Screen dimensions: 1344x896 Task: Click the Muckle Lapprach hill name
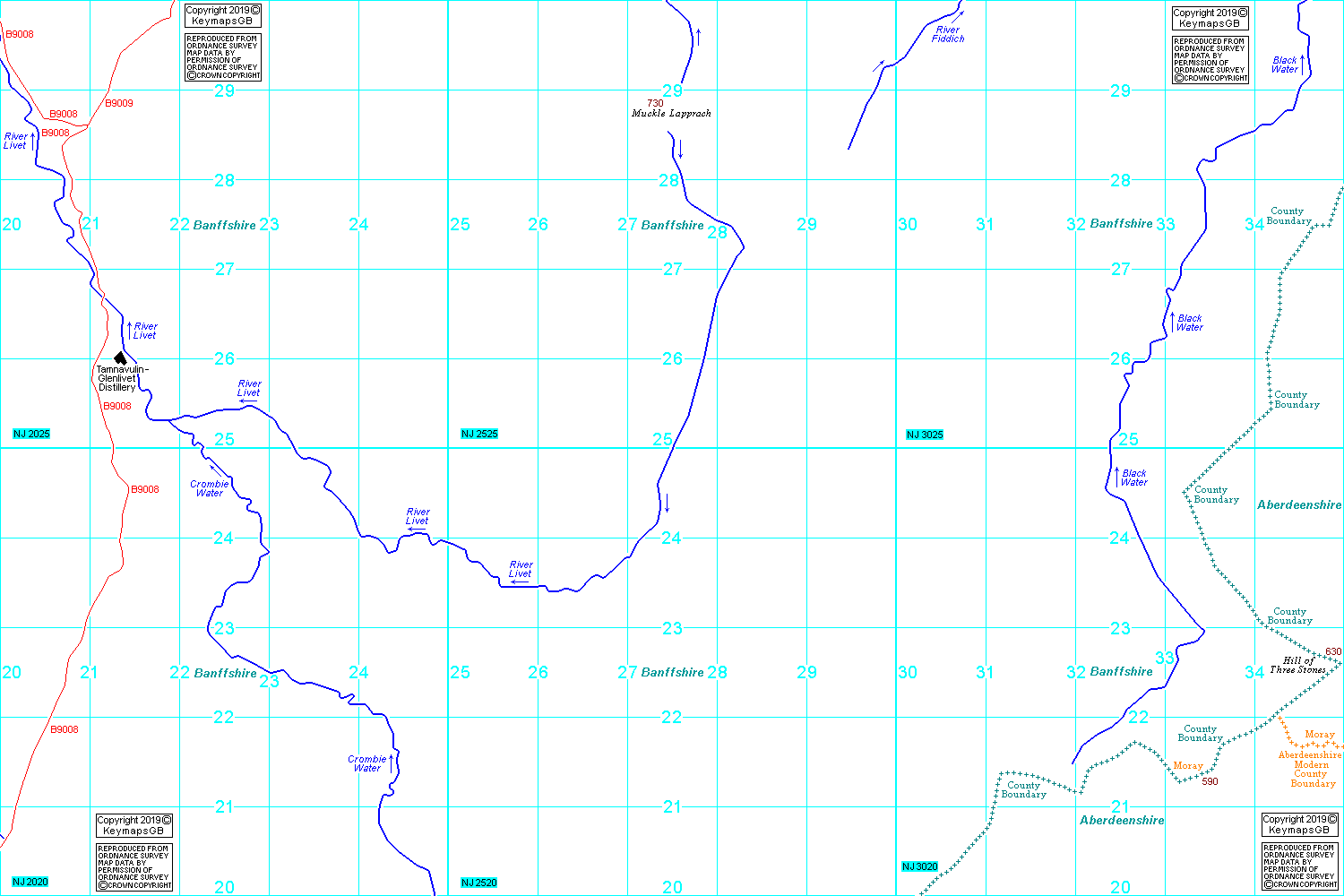tap(671, 114)
